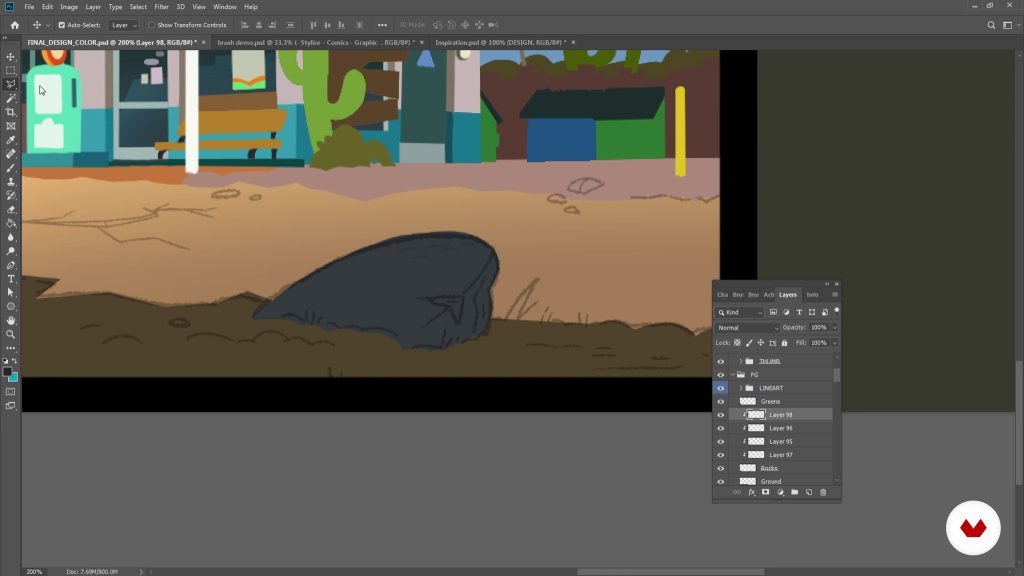Create a new group folder in Layers
Viewport: 1024px width, 576px height.
(x=794, y=492)
